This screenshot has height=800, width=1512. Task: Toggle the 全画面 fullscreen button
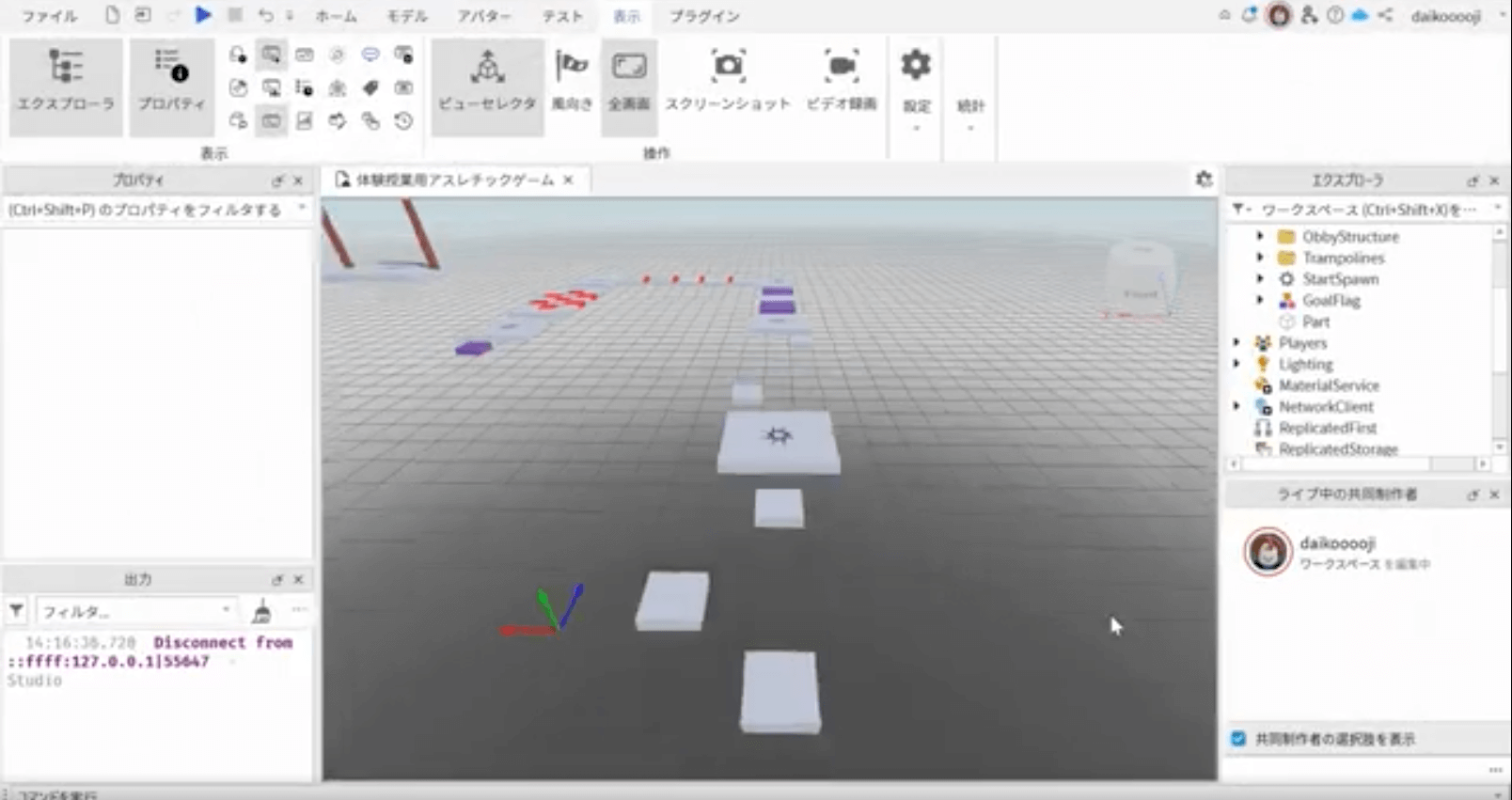(x=629, y=86)
